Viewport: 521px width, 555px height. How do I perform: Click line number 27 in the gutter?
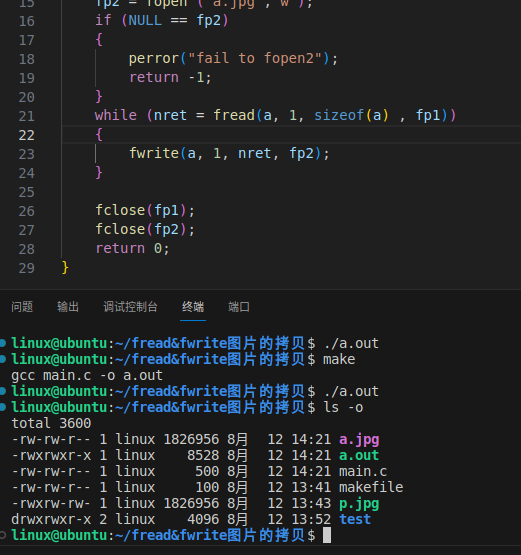pos(27,230)
